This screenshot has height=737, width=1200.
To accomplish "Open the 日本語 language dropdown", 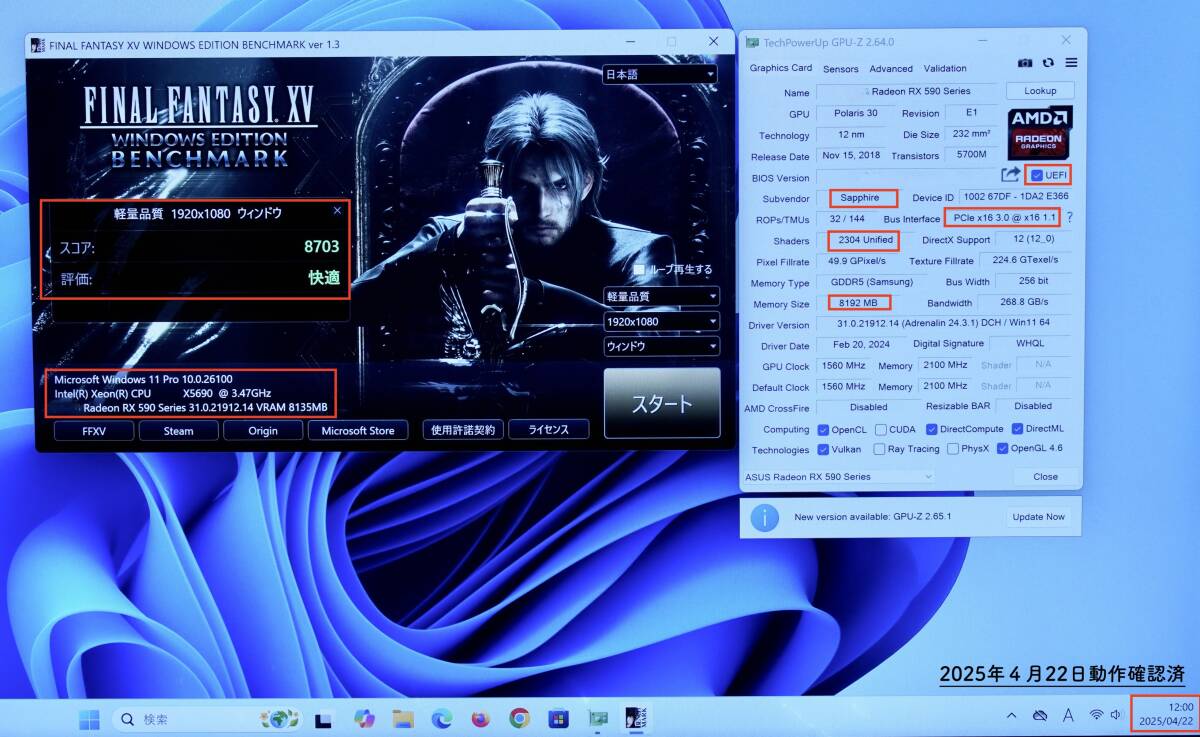I will [660, 75].
